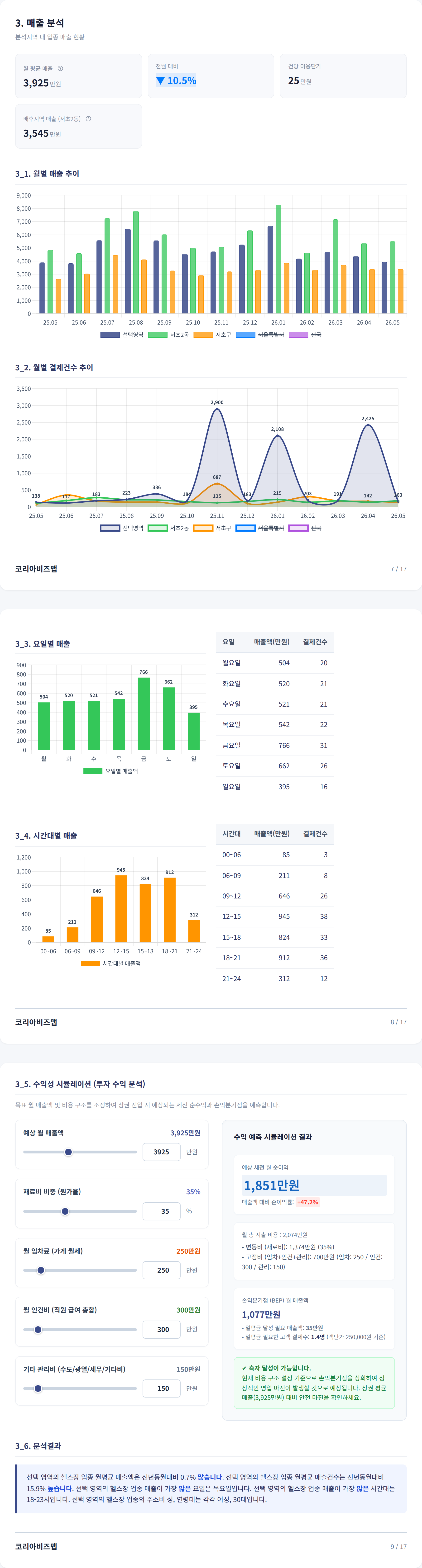Click the 월 임차료 slider handle
The image size is (422, 1568).
(41, 1270)
